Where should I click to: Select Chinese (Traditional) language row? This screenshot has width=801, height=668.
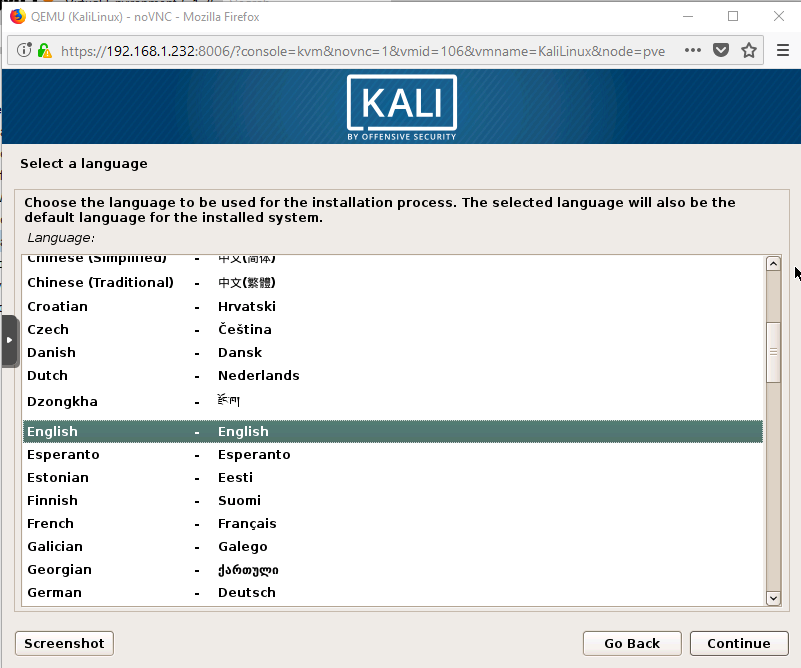tap(393, 282)
